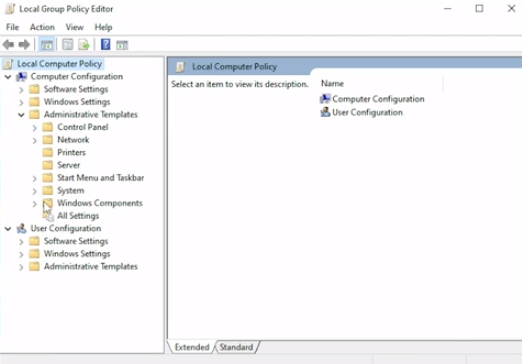This screenshot has width=522, height=364.
Task: Expand the Windows Components node
Action: [35, 204]
